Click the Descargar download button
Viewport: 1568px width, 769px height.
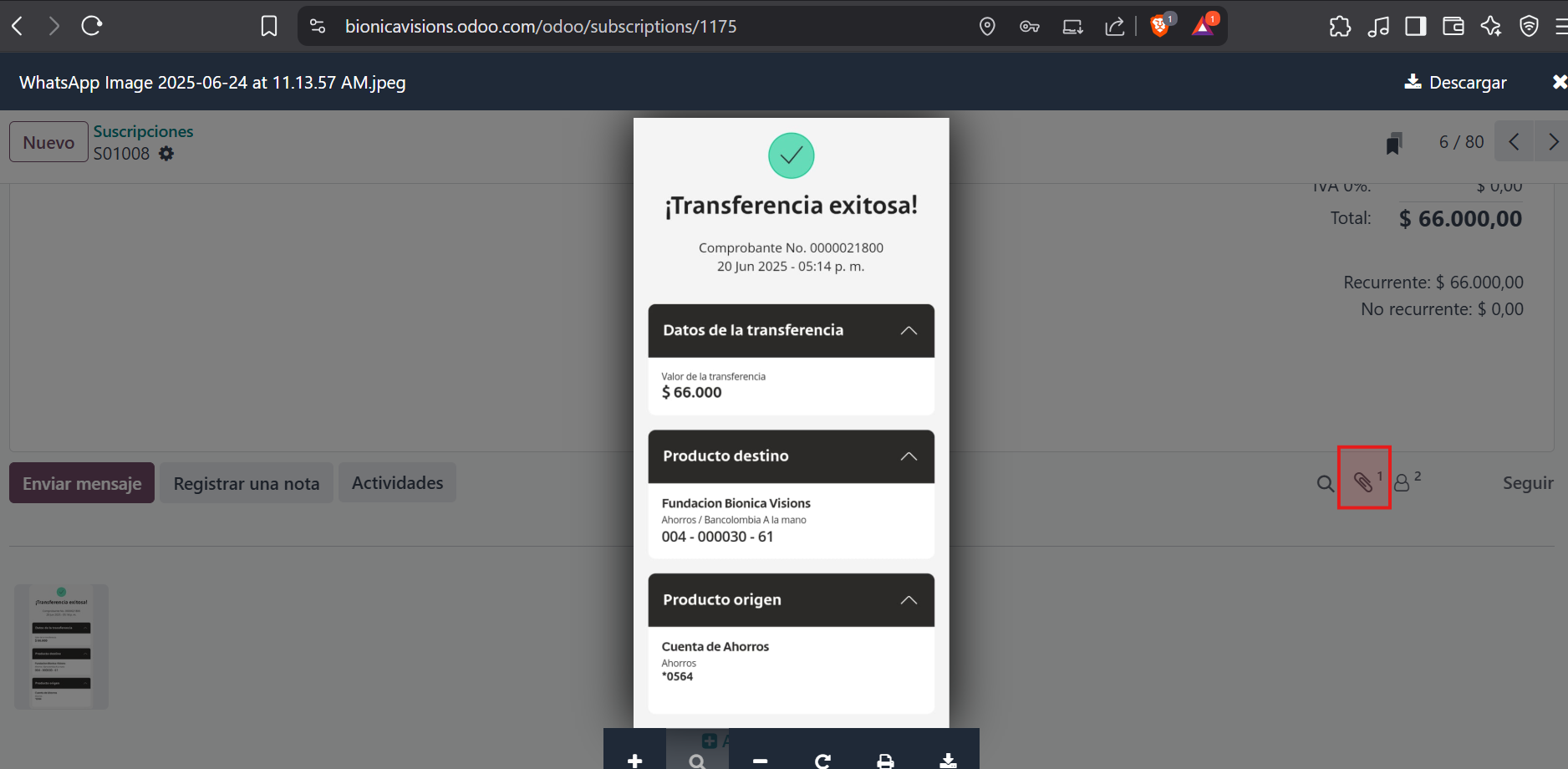pos(1455,82)
